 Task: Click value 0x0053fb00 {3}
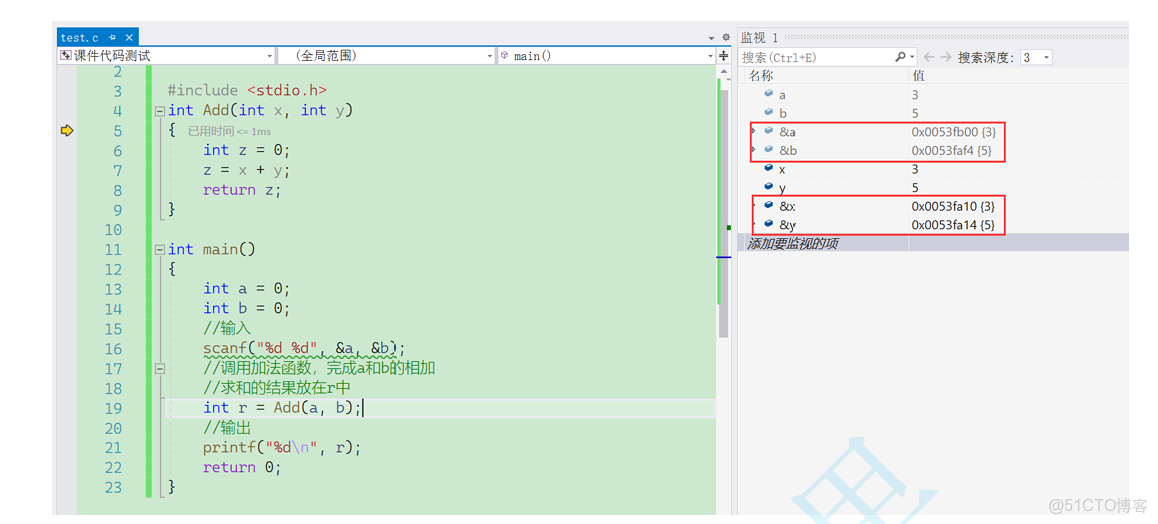point(956,131)
